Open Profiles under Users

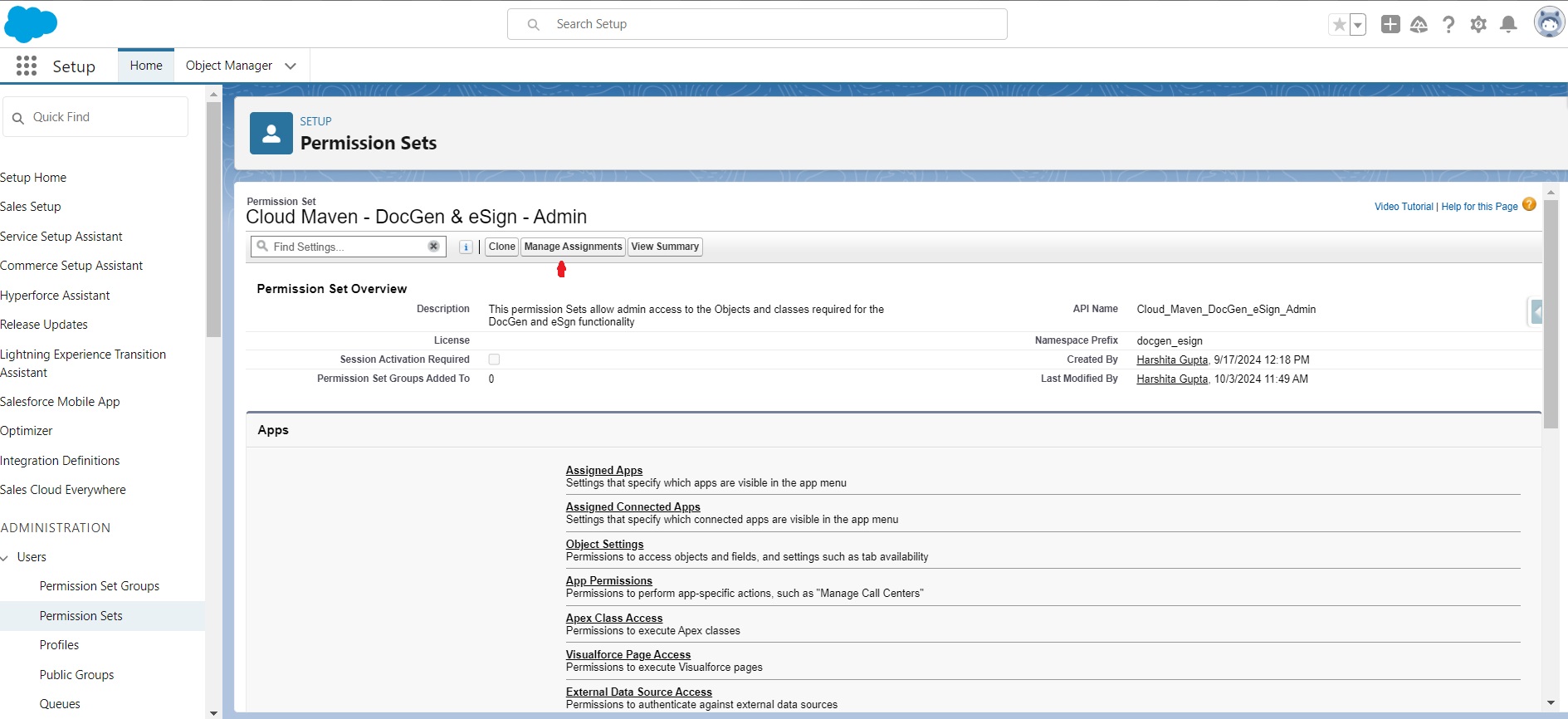coord(59,645)
